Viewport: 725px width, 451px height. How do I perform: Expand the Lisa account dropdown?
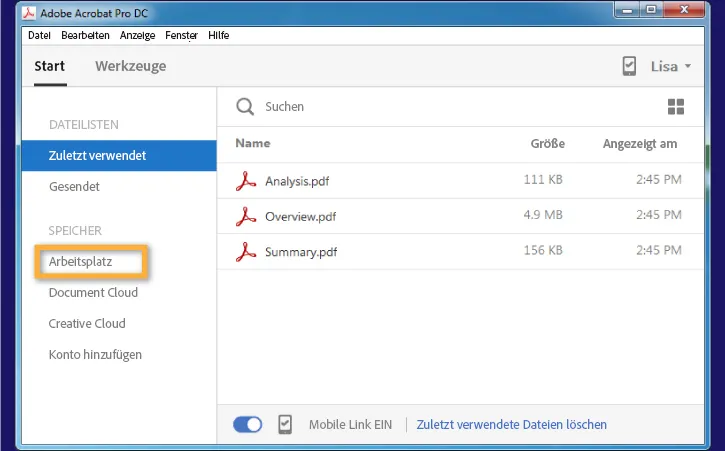pyautogui.click(x=670, y=67)
